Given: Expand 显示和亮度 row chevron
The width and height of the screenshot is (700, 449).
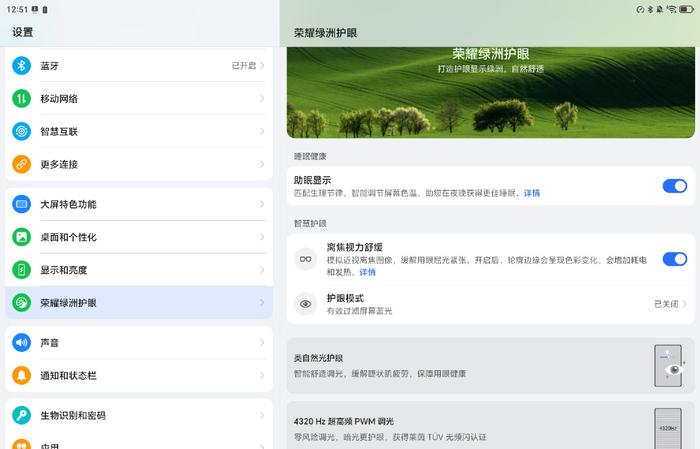Looking at the screenshot, I should (x=262, y=270).
